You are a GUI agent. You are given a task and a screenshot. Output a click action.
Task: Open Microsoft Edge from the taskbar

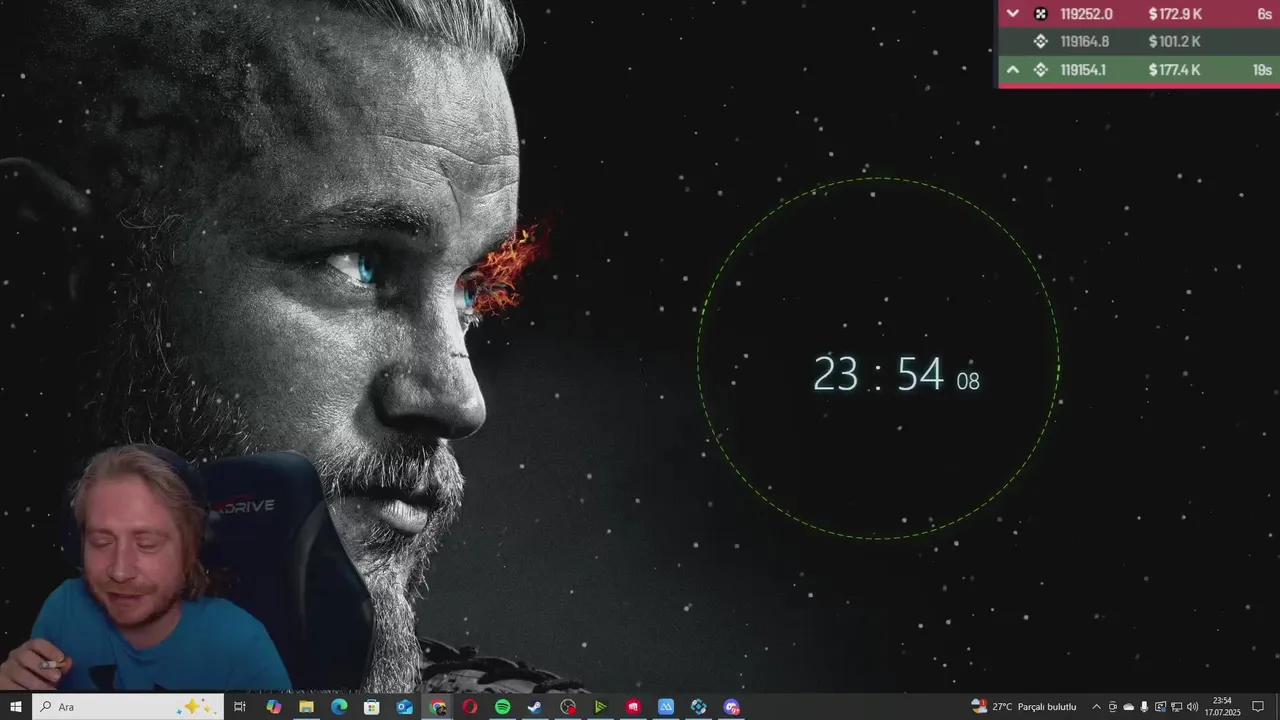click(339, 707)
